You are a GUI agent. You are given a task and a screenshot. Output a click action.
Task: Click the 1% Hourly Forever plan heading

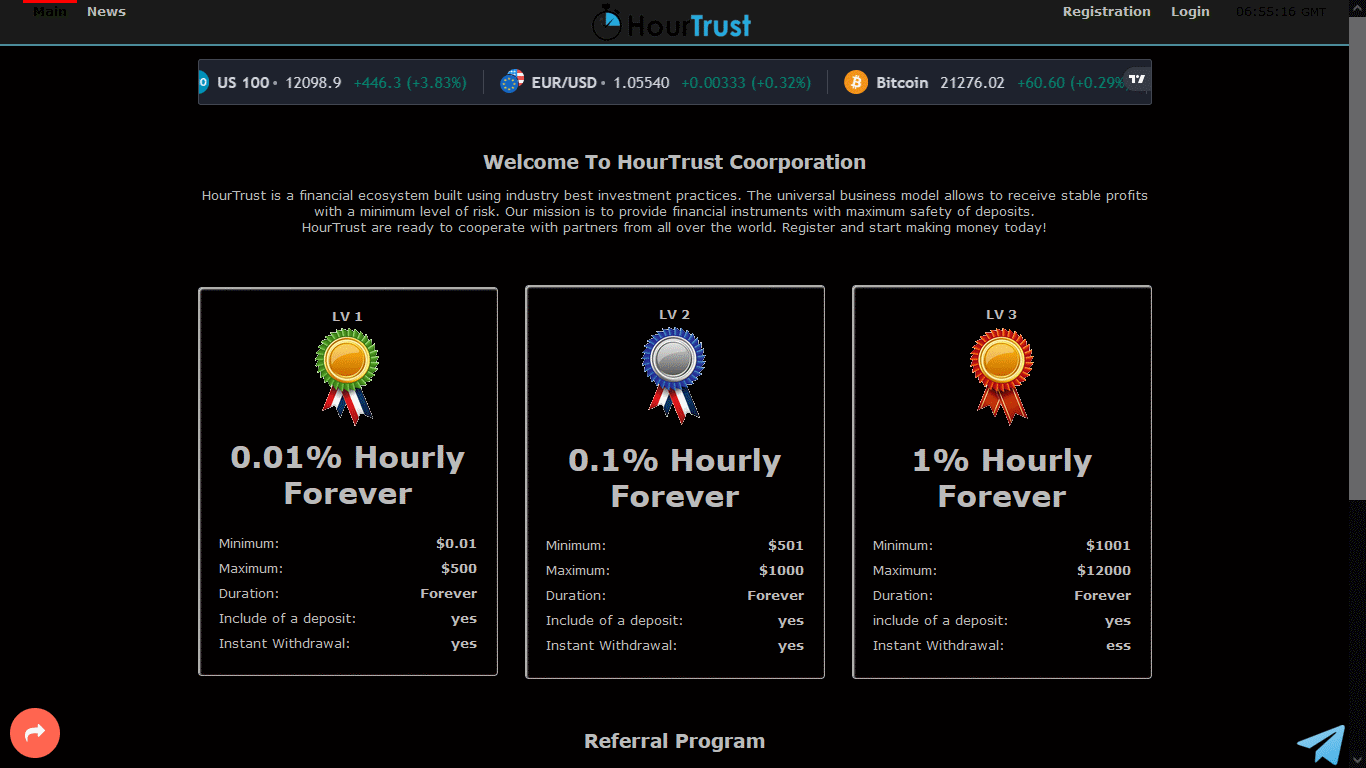[1001, 478]
